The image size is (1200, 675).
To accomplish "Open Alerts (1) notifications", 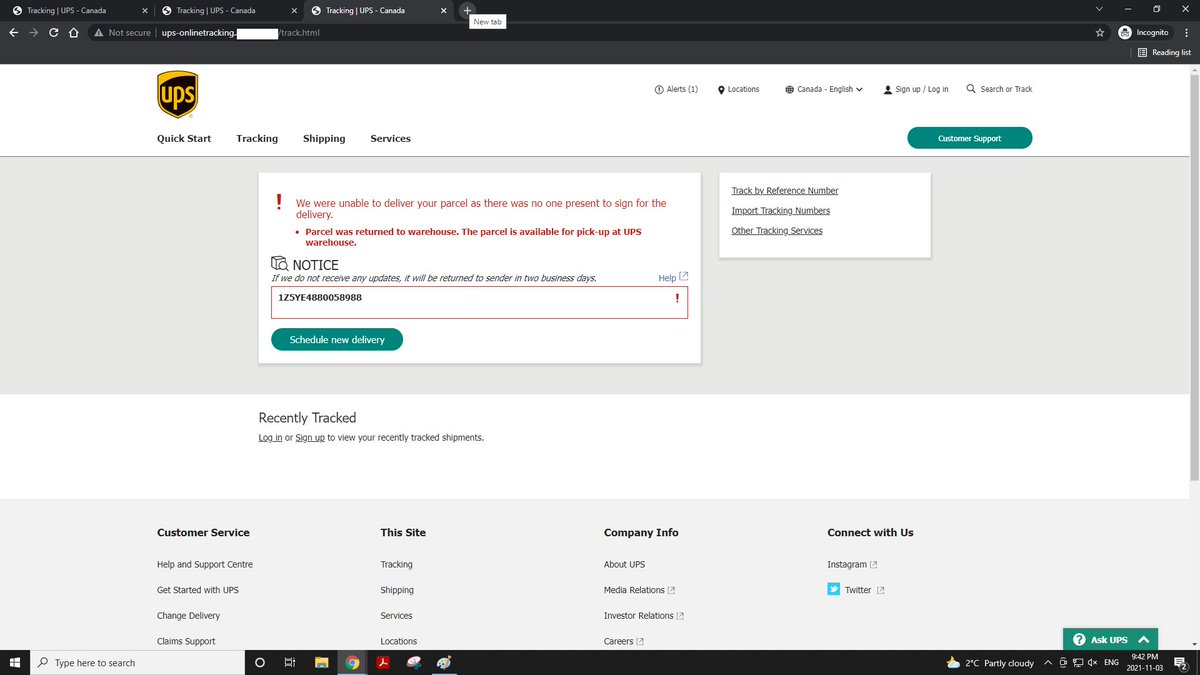I will pos(676,89).
